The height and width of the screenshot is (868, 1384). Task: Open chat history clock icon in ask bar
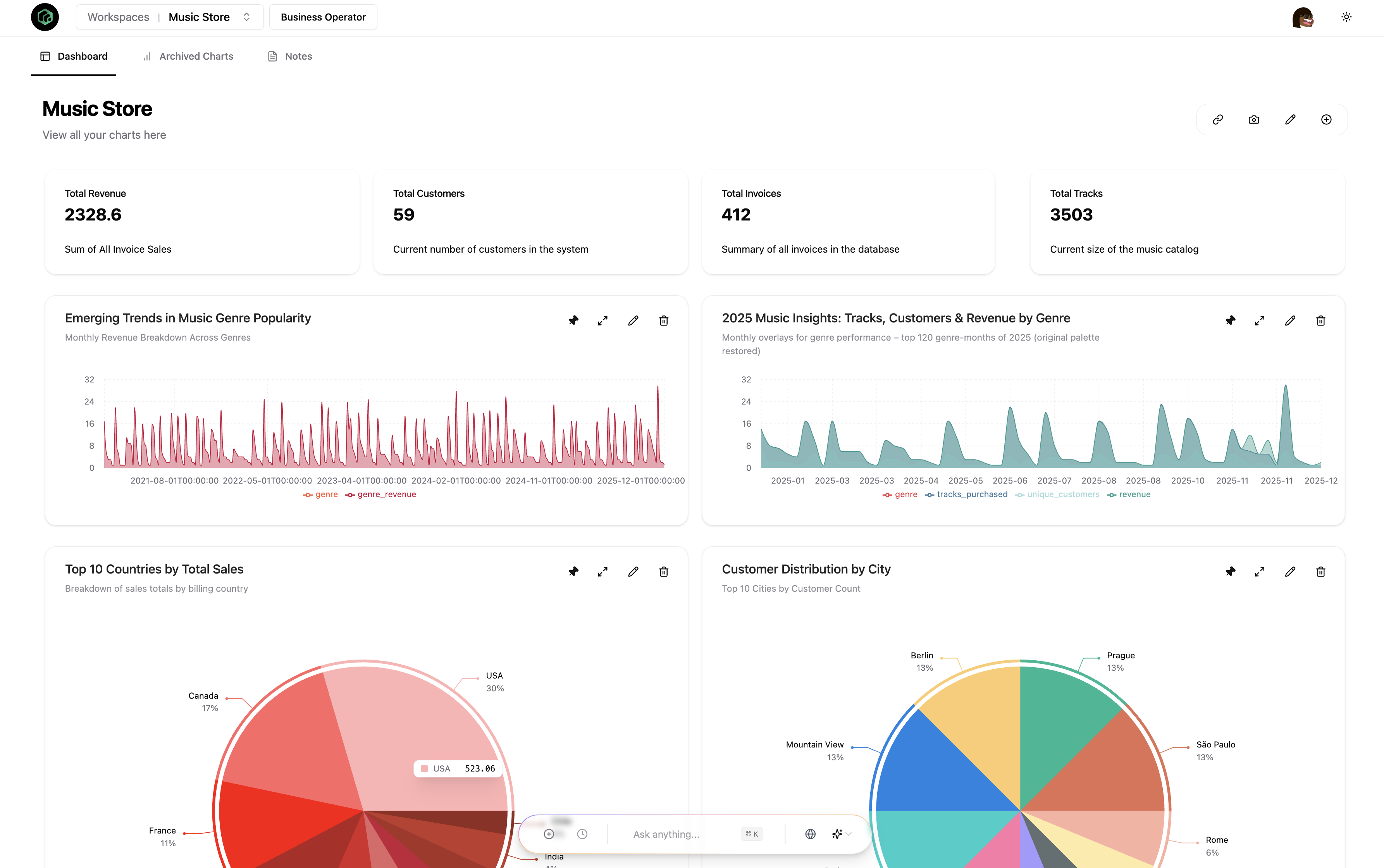pos(582,834)
